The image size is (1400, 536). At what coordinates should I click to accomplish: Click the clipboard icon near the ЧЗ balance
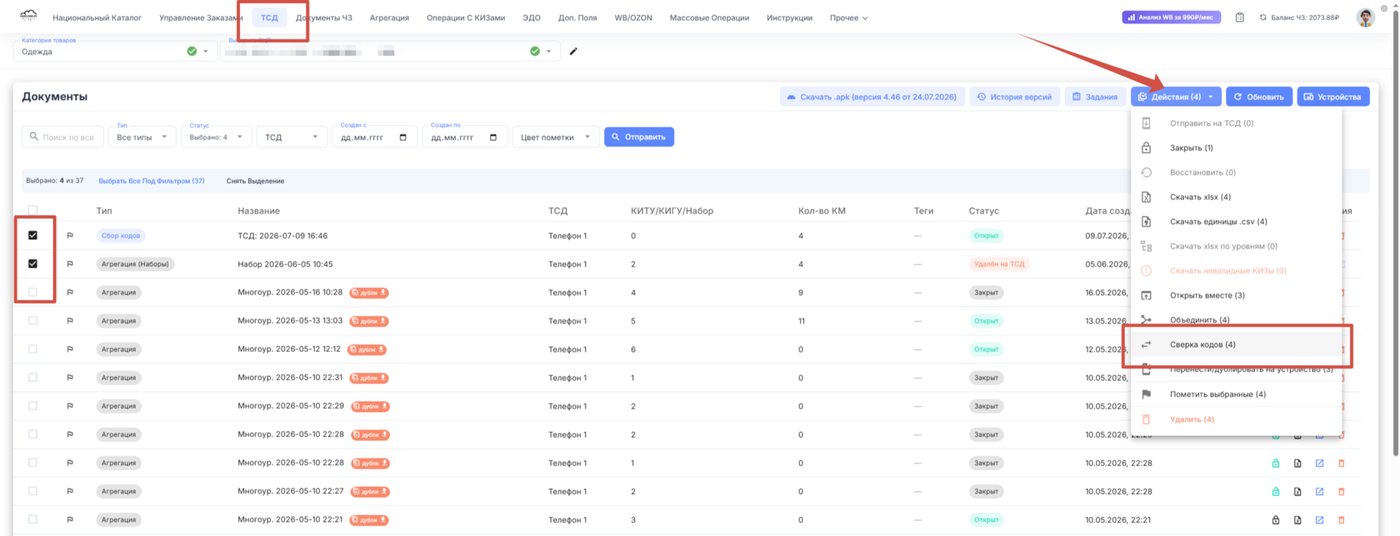[1240, 18]
